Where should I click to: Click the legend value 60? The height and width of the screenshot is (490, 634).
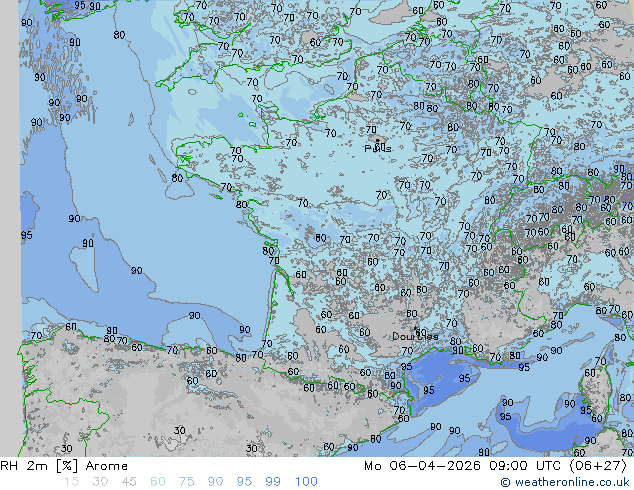[158, 482]
